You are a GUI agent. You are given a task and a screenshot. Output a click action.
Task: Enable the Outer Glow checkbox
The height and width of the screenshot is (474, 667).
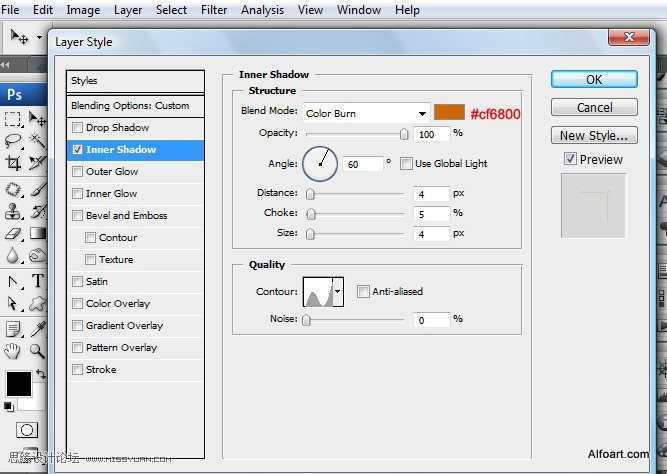(x=77, y=171)
